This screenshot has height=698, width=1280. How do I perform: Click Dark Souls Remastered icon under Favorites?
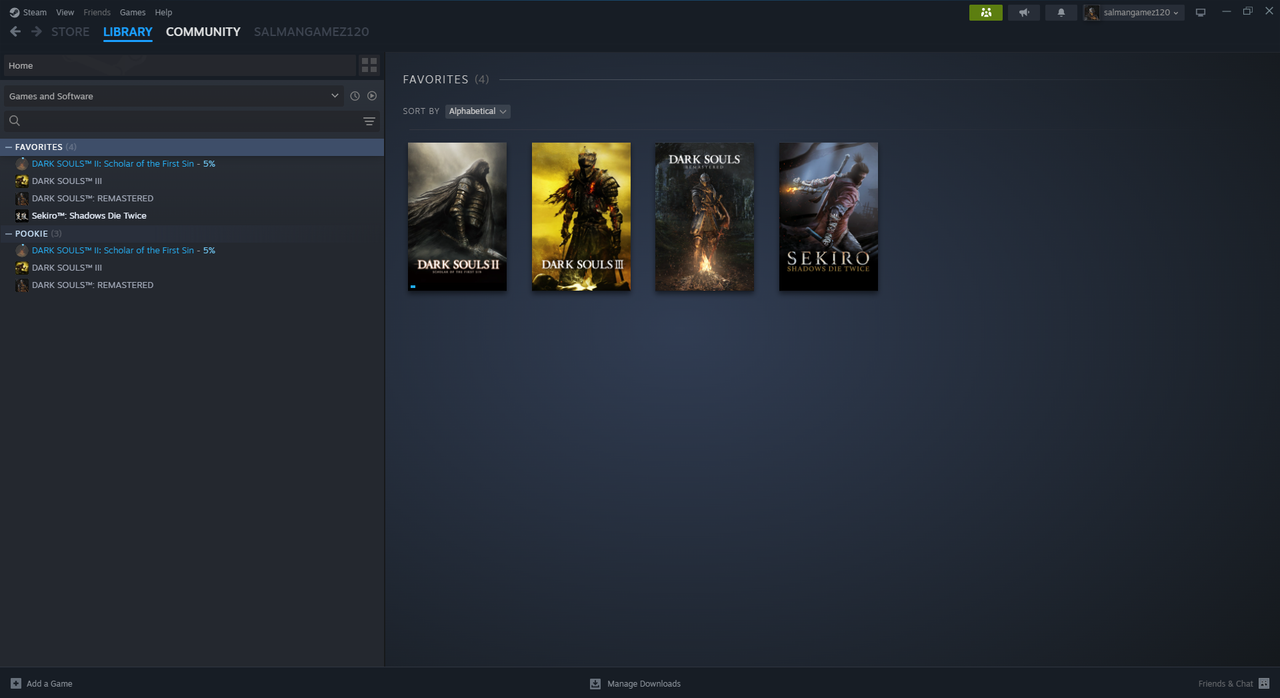22,198
